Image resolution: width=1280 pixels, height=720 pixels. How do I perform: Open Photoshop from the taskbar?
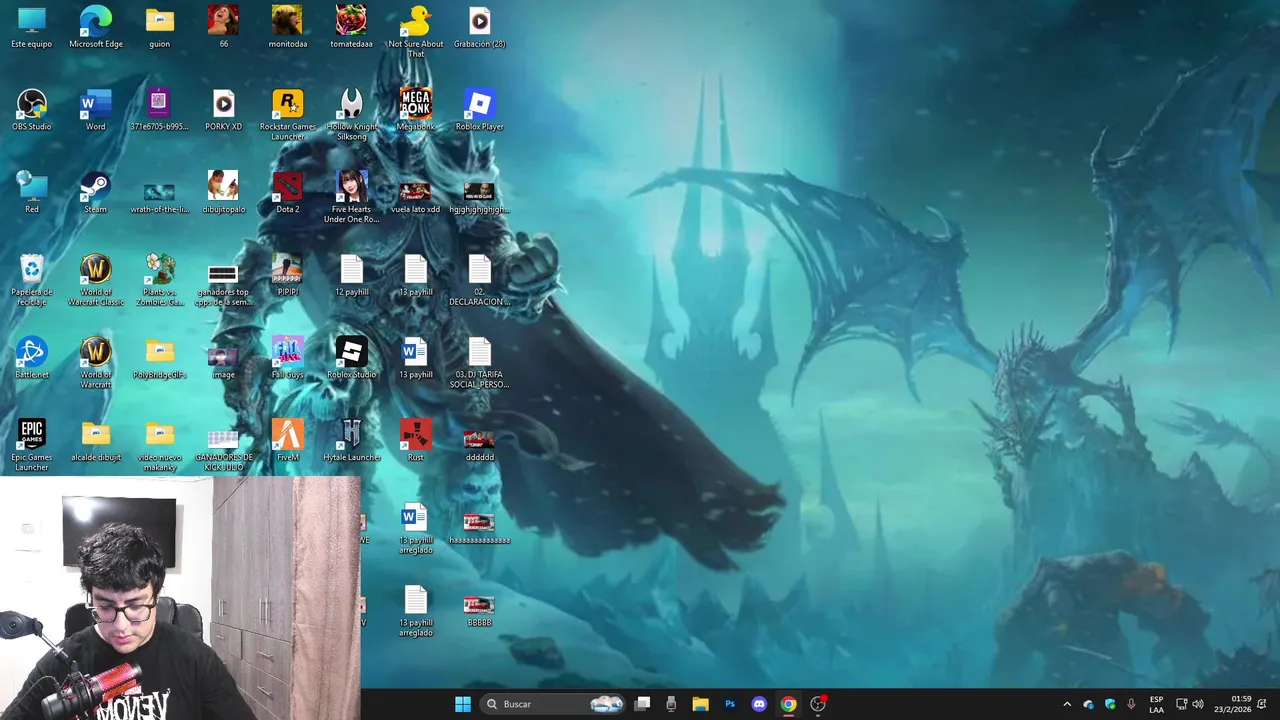(x=730, y=704)
